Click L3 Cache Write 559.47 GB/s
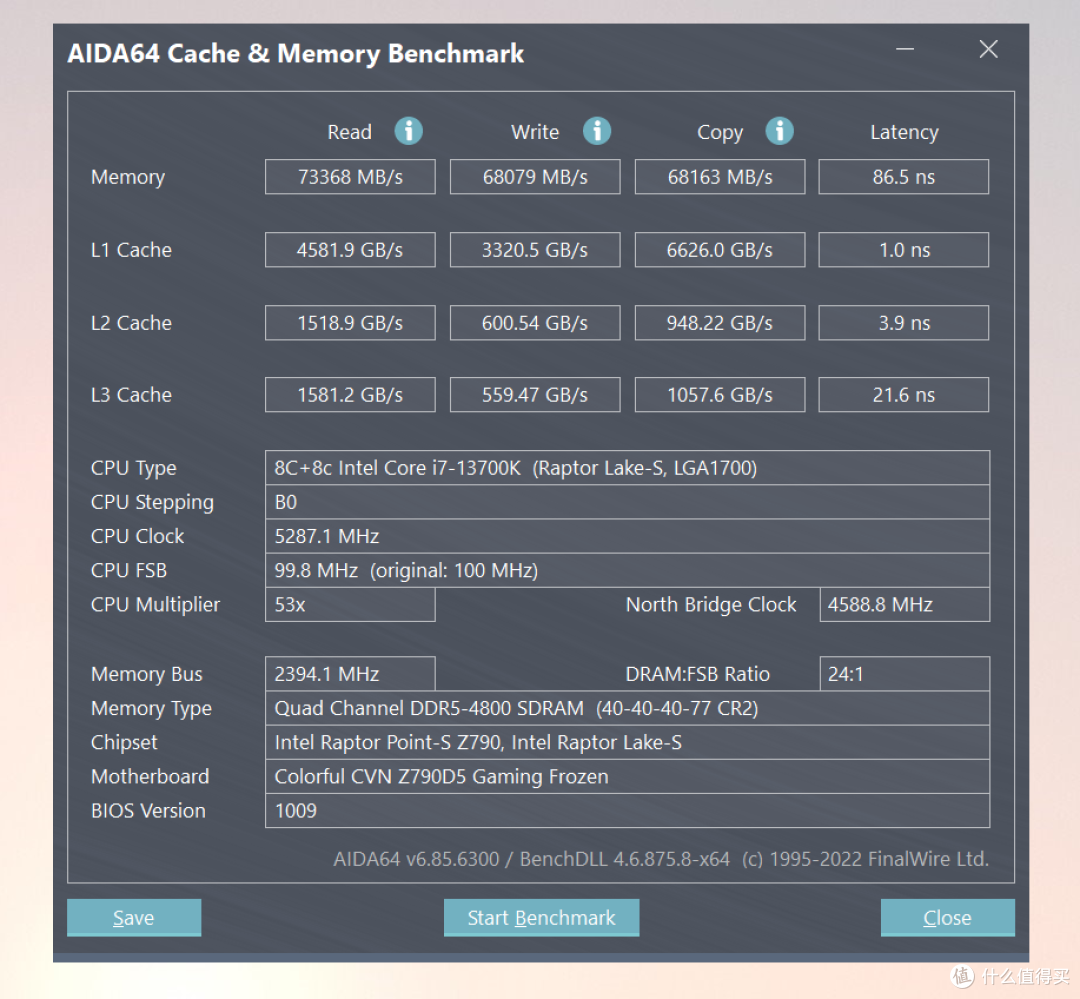 click(535, 395)
